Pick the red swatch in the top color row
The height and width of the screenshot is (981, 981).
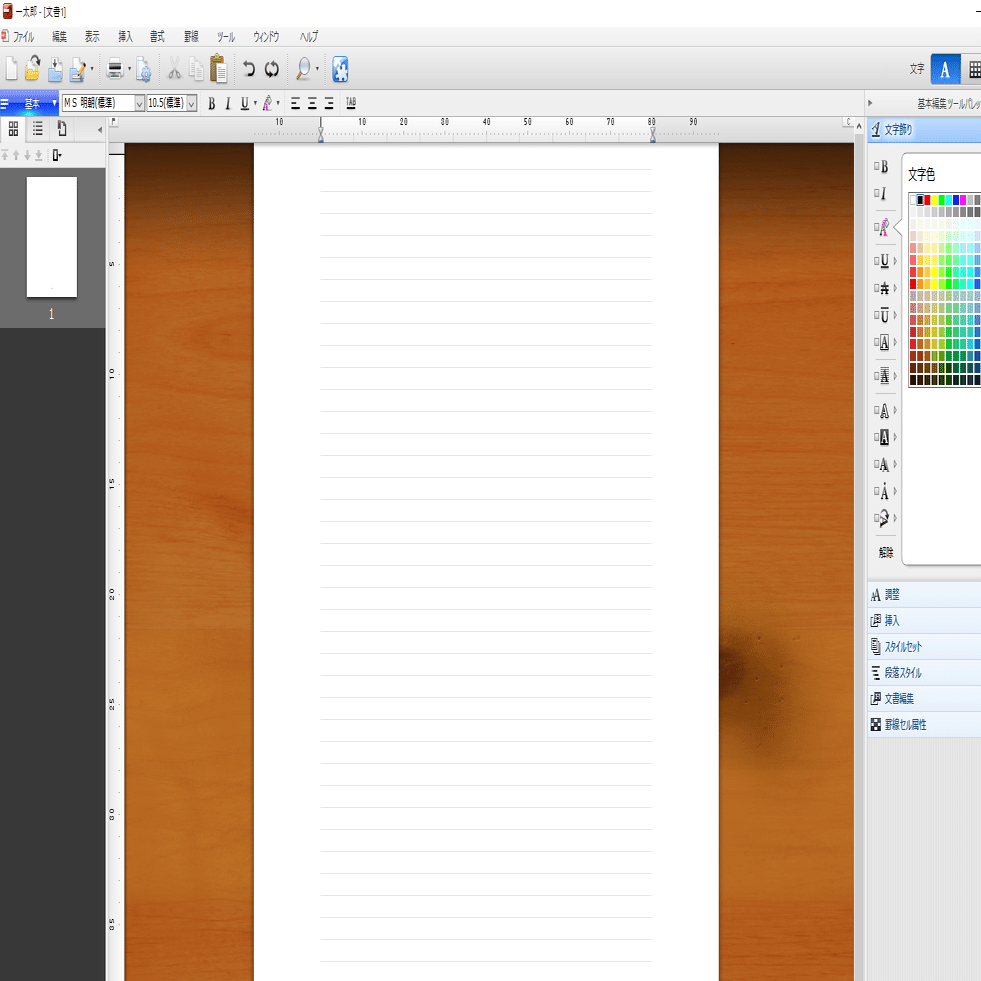click(927, 200)
